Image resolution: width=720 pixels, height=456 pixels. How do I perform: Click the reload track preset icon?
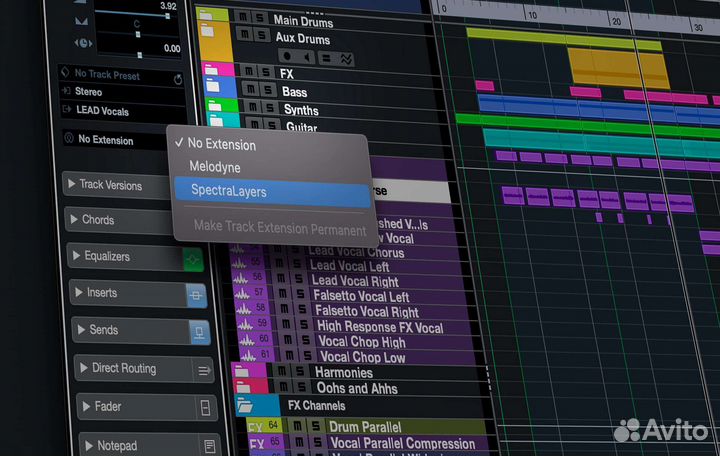pyautogui.click(x=178, y=78)
